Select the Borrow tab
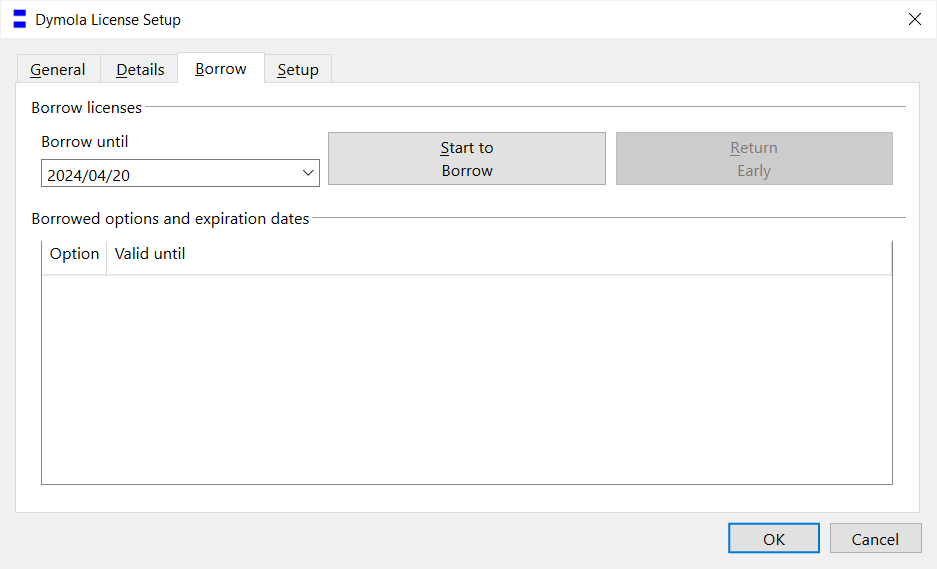937x569 pixels. 221,68
